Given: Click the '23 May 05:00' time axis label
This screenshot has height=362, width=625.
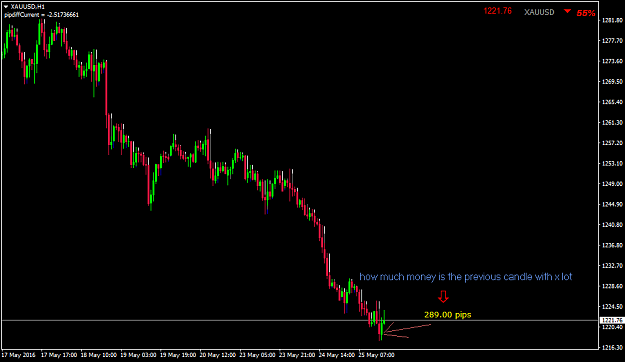Looking at the screenshot, I should tap(257, 355).
